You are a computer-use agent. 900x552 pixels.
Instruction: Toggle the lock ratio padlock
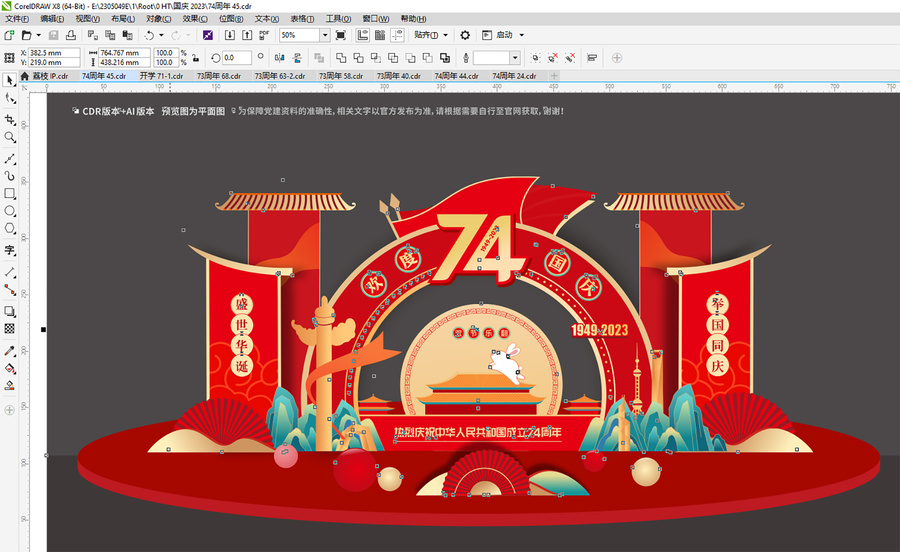coord(195,57)
